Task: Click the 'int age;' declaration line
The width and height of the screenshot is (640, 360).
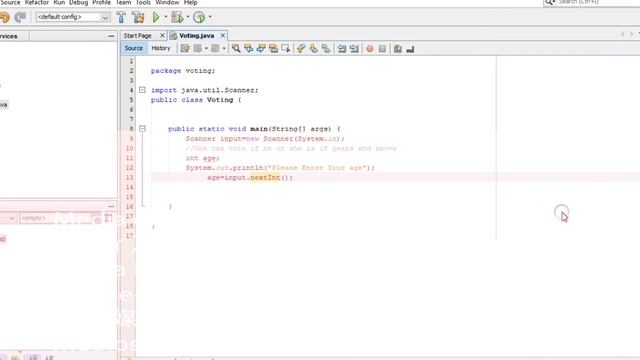Action: click(x=202, y=158)
